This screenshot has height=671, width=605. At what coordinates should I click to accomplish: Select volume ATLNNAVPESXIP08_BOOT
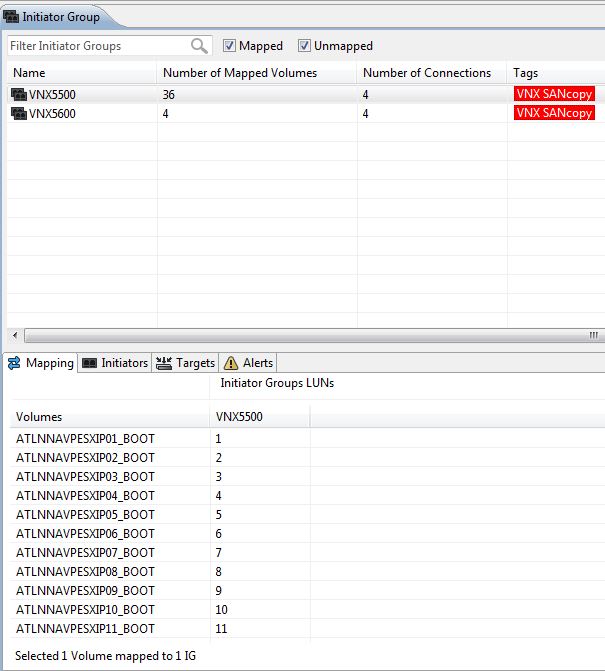85,572
